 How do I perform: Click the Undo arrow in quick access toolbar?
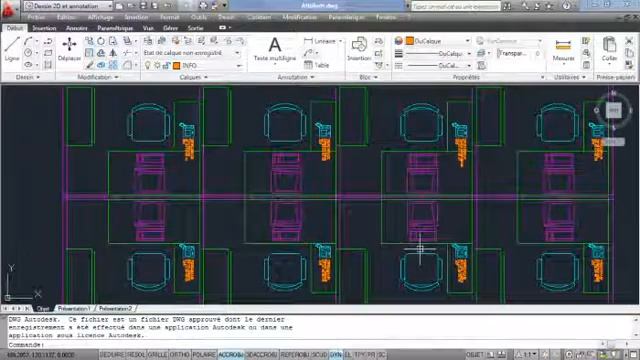(x=167, y=6)
